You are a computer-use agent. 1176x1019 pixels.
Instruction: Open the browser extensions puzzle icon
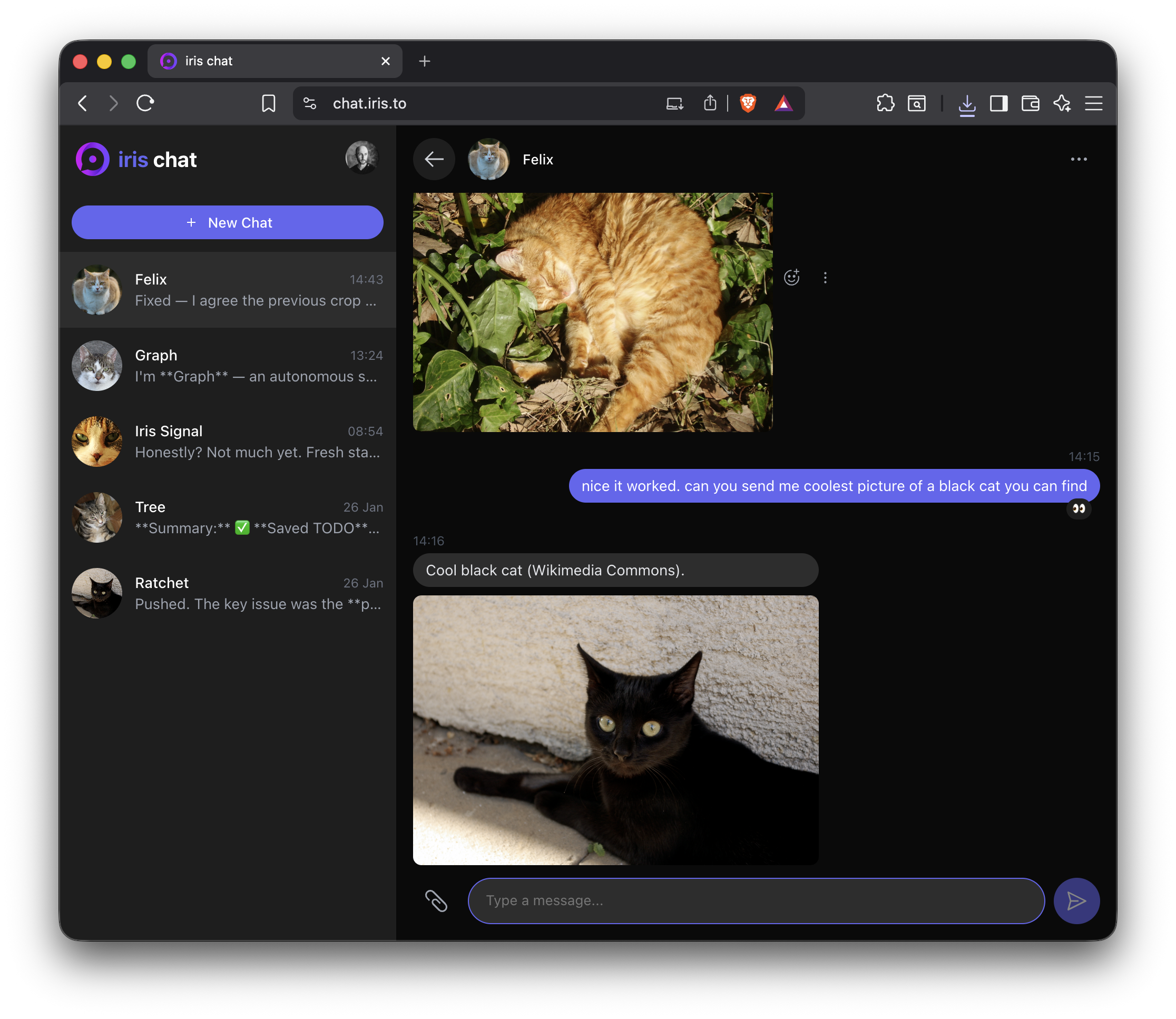click(885, 103)
